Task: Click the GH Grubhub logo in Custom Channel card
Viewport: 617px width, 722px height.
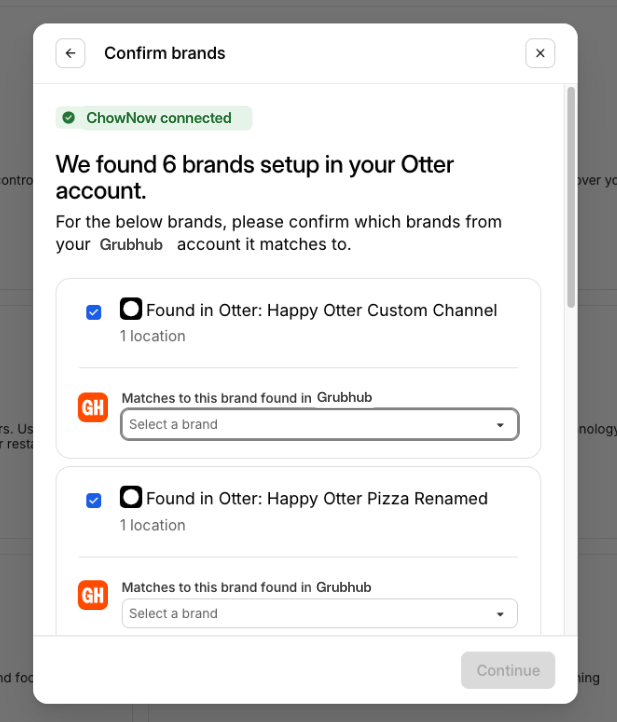Action: click(x=93, y=408)
